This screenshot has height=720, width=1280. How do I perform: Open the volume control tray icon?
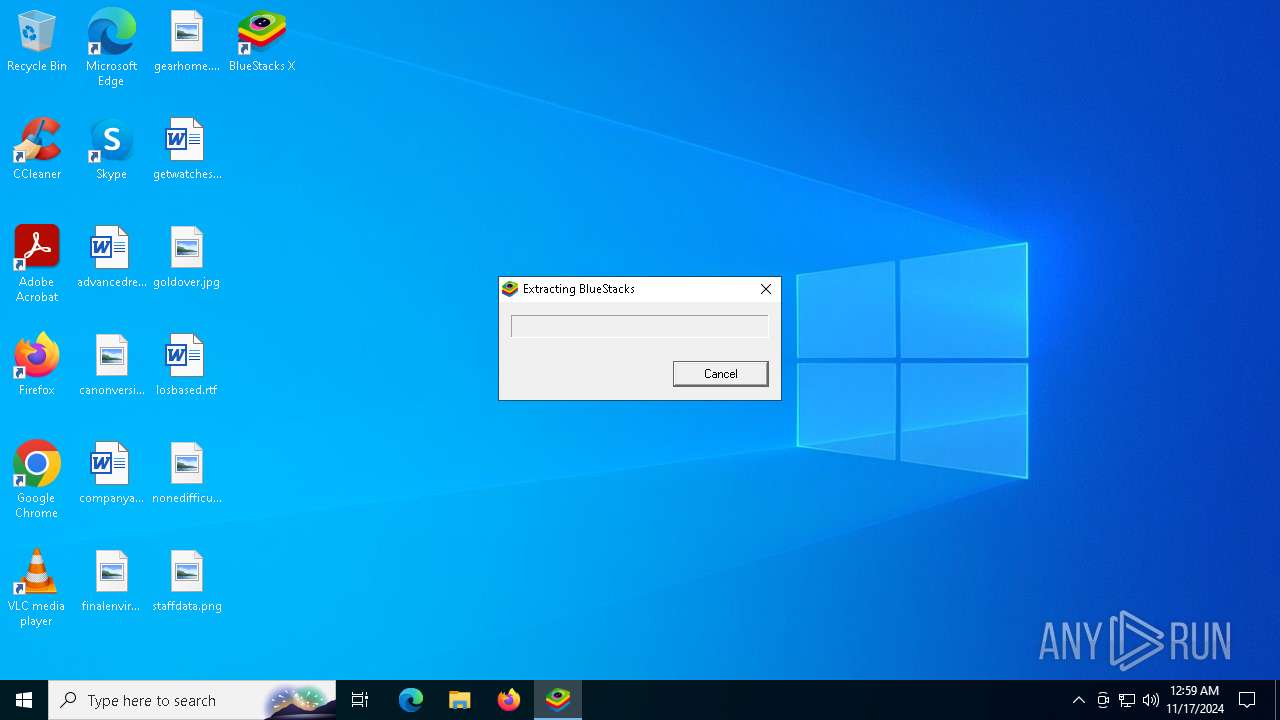(x=1151, y=700)
